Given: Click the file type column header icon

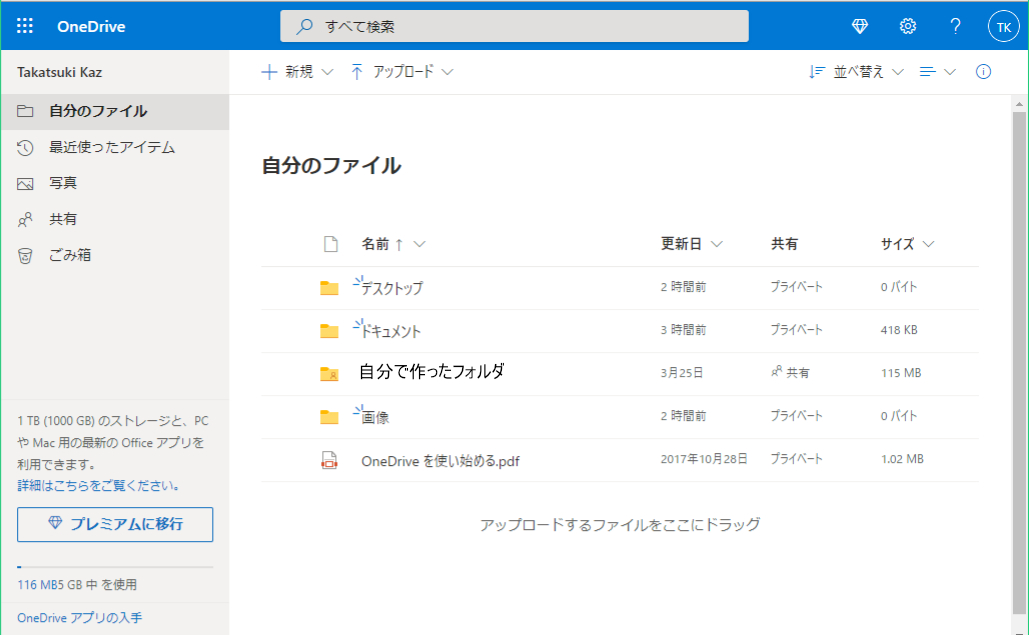Looking at the screenshot, I should click(331, 244).
